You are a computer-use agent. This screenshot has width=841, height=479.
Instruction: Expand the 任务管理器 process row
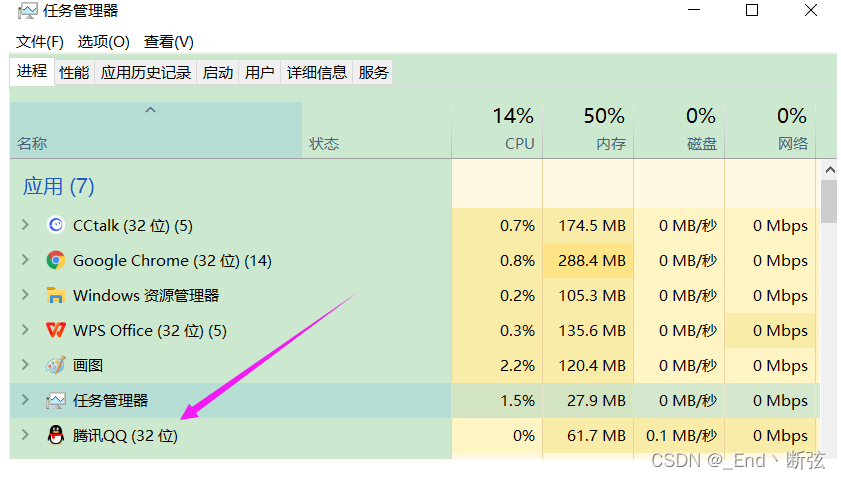[x=25, y=400]
